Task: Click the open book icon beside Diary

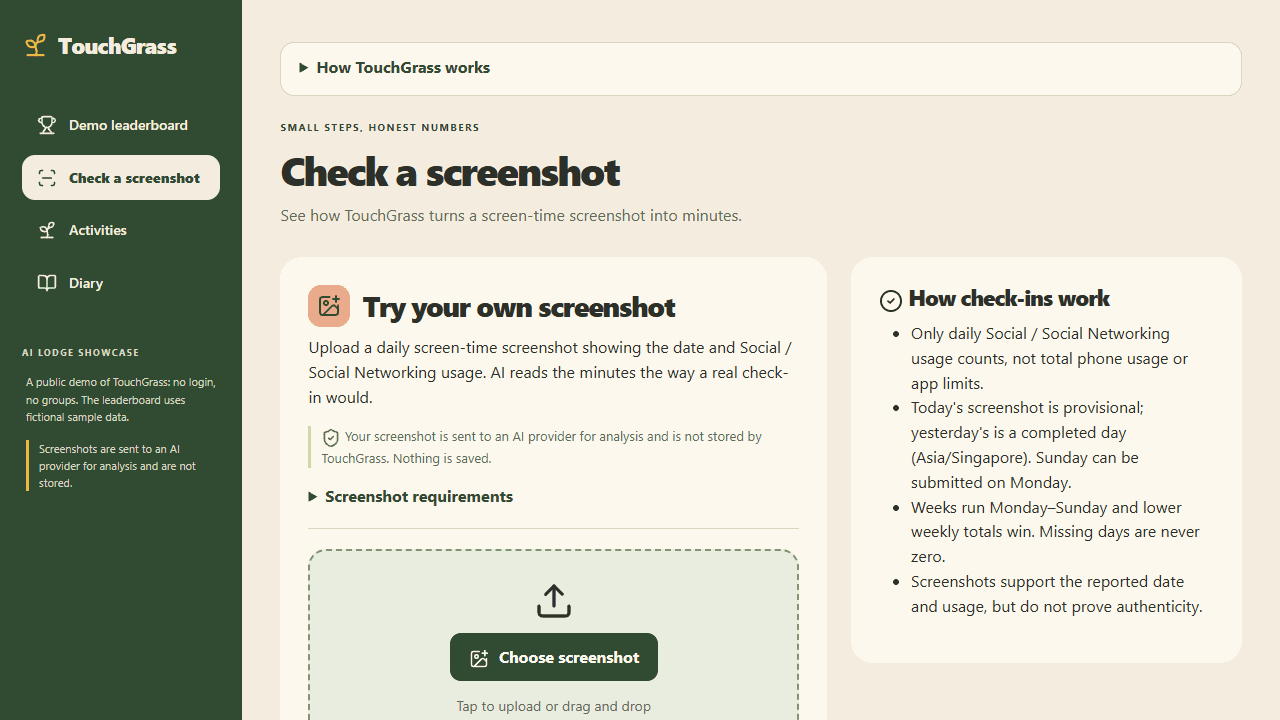Action: pyautogui.click(x=47, y=283)
